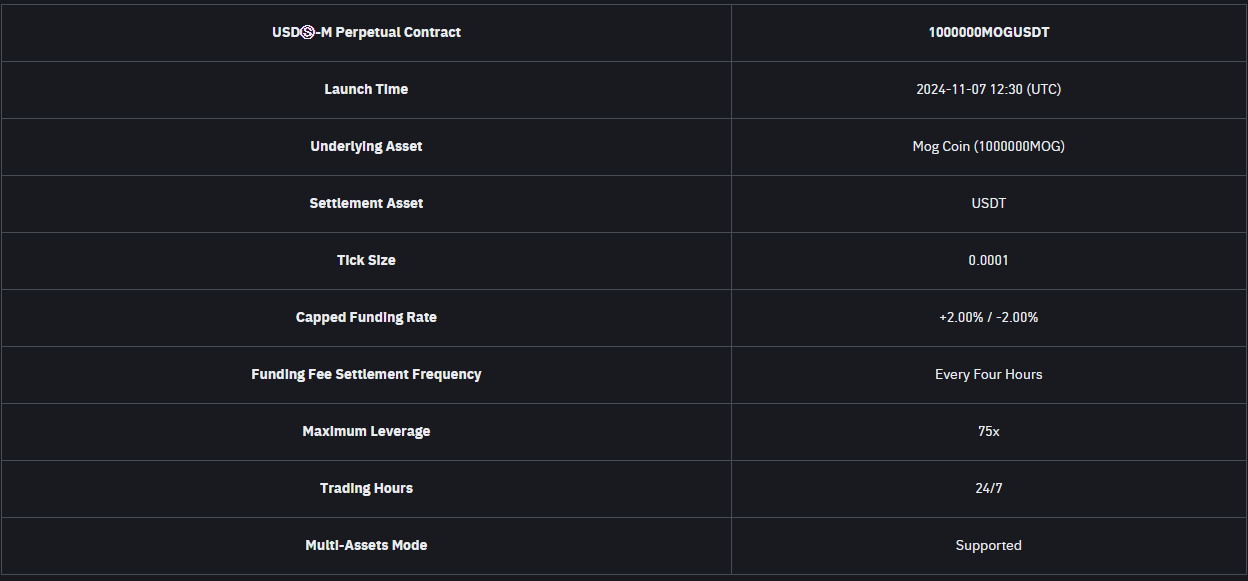The width and height of the screenshot is (1248, 581).
Task: Select the 2024-11-07 12:30 (UTC) value
Action: tap(988, 89)
